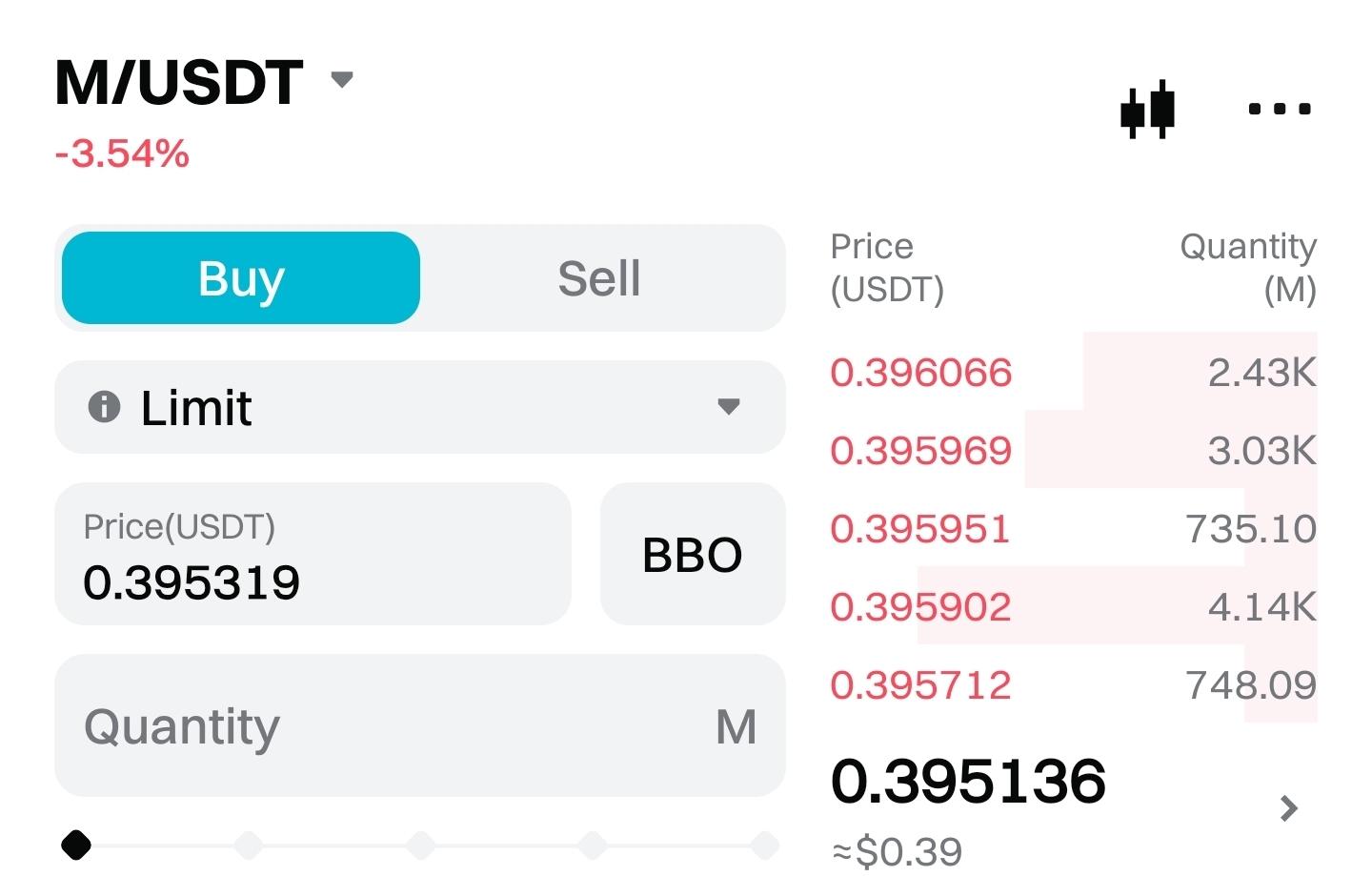Set the amount slider to 50% marker

[x=420, y=845]
